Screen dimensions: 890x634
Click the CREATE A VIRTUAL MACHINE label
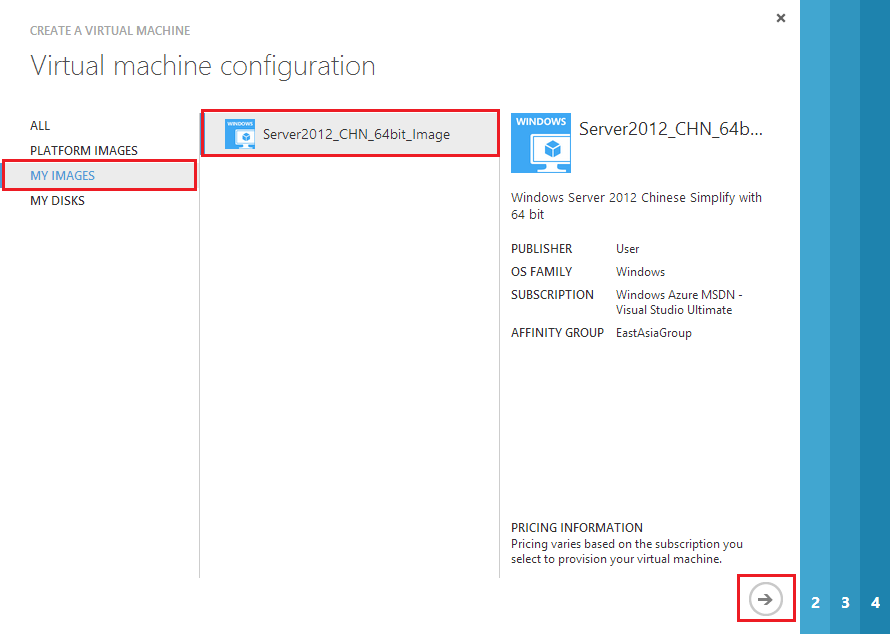(110, 31)
